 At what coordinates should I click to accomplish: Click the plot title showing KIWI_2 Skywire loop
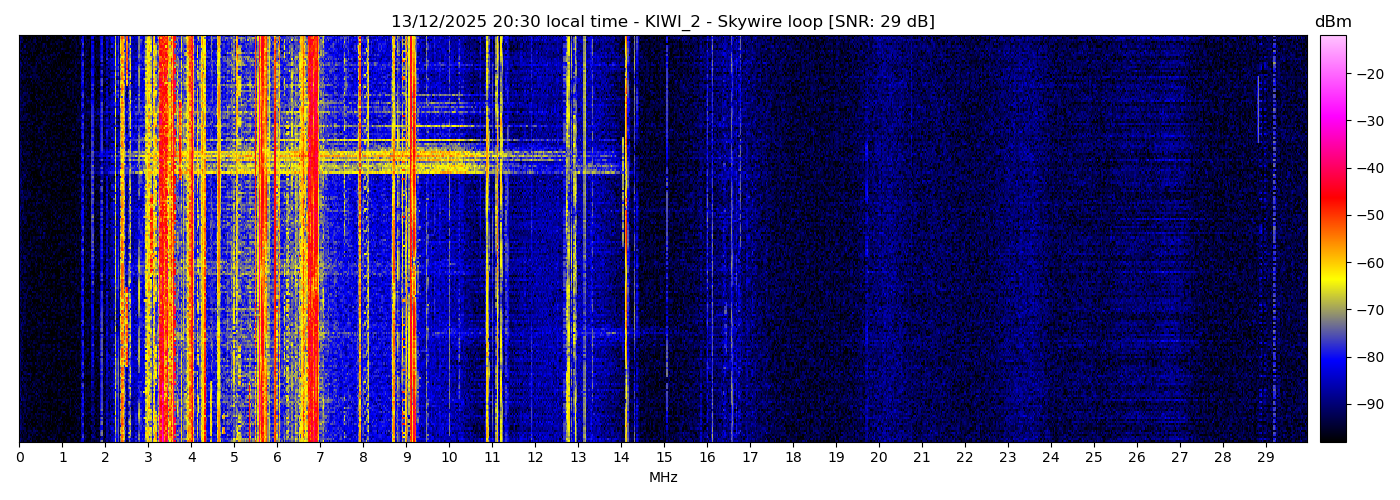tap(662, 22)
